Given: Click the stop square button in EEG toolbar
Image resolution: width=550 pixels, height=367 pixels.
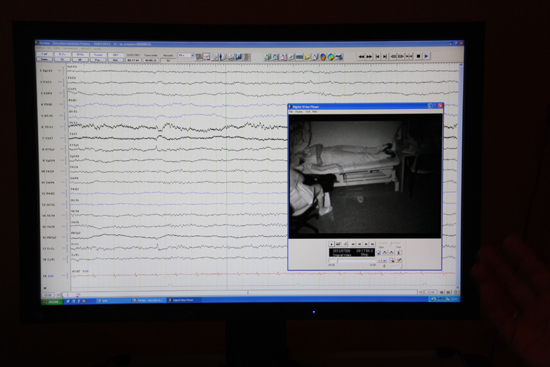Looking at the screenshot, I should [418, 56].
